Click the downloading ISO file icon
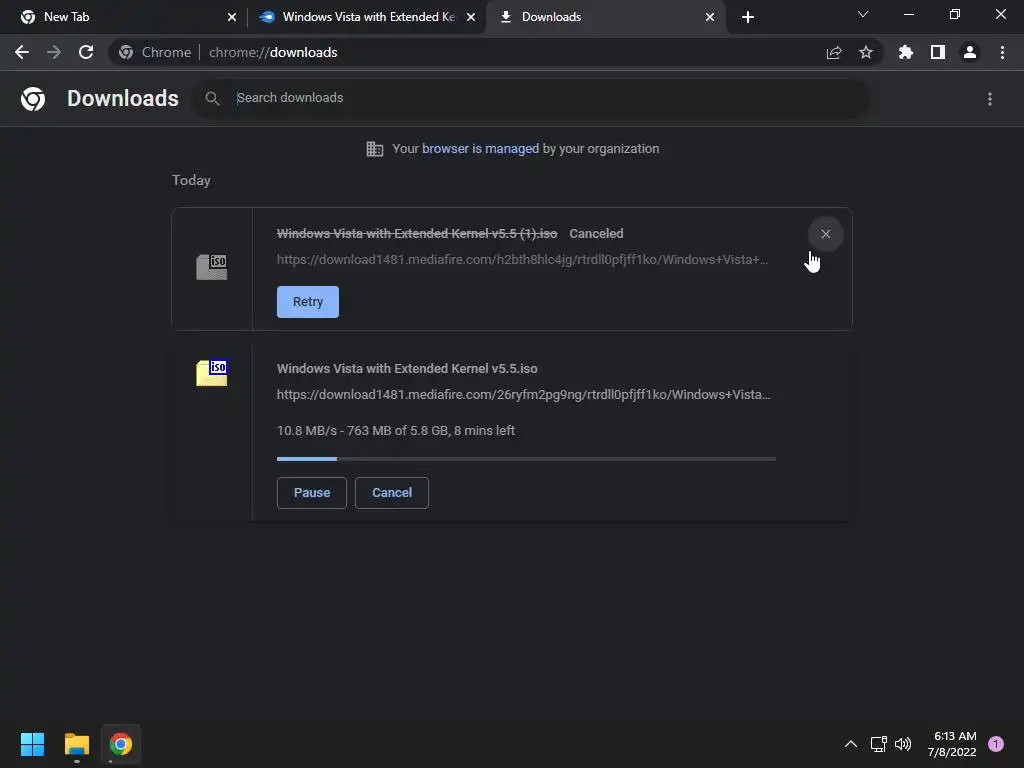This screenshot has width=1024, height=768. click(x=212, y=373)
